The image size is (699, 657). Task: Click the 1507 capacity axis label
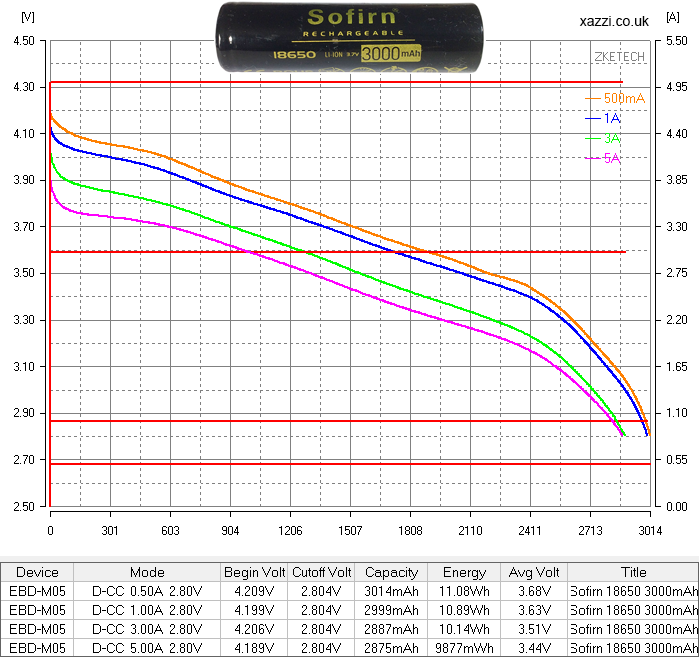click(x=350, y=530)
